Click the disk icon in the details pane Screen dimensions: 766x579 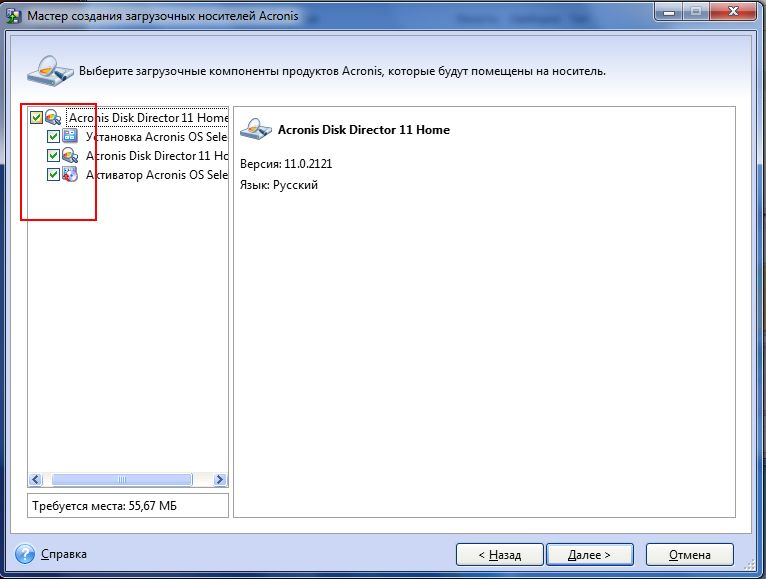(x=256, y=129)
